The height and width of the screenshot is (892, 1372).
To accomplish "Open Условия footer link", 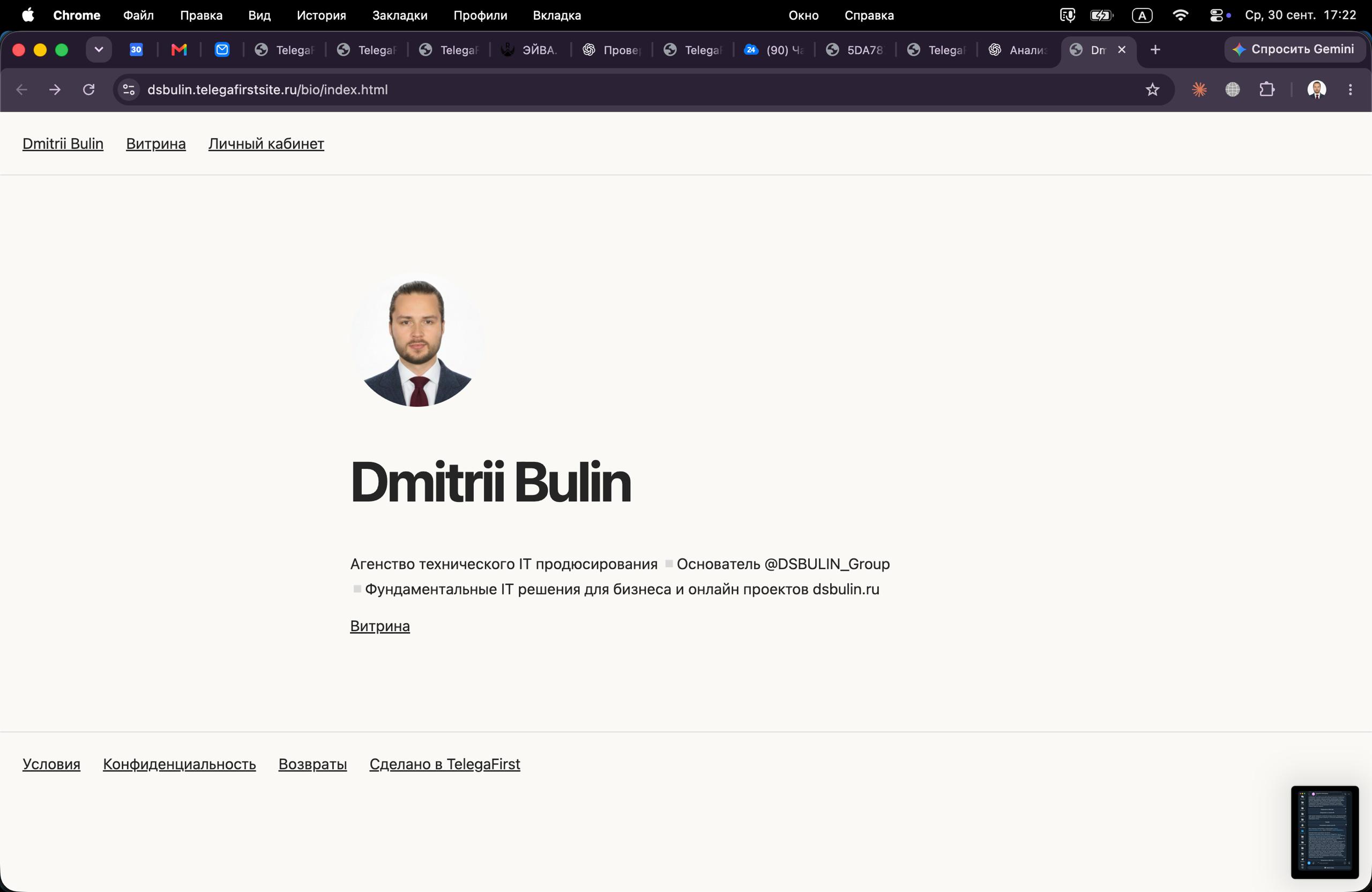I will pyautogui.click(x=51, y=764).
